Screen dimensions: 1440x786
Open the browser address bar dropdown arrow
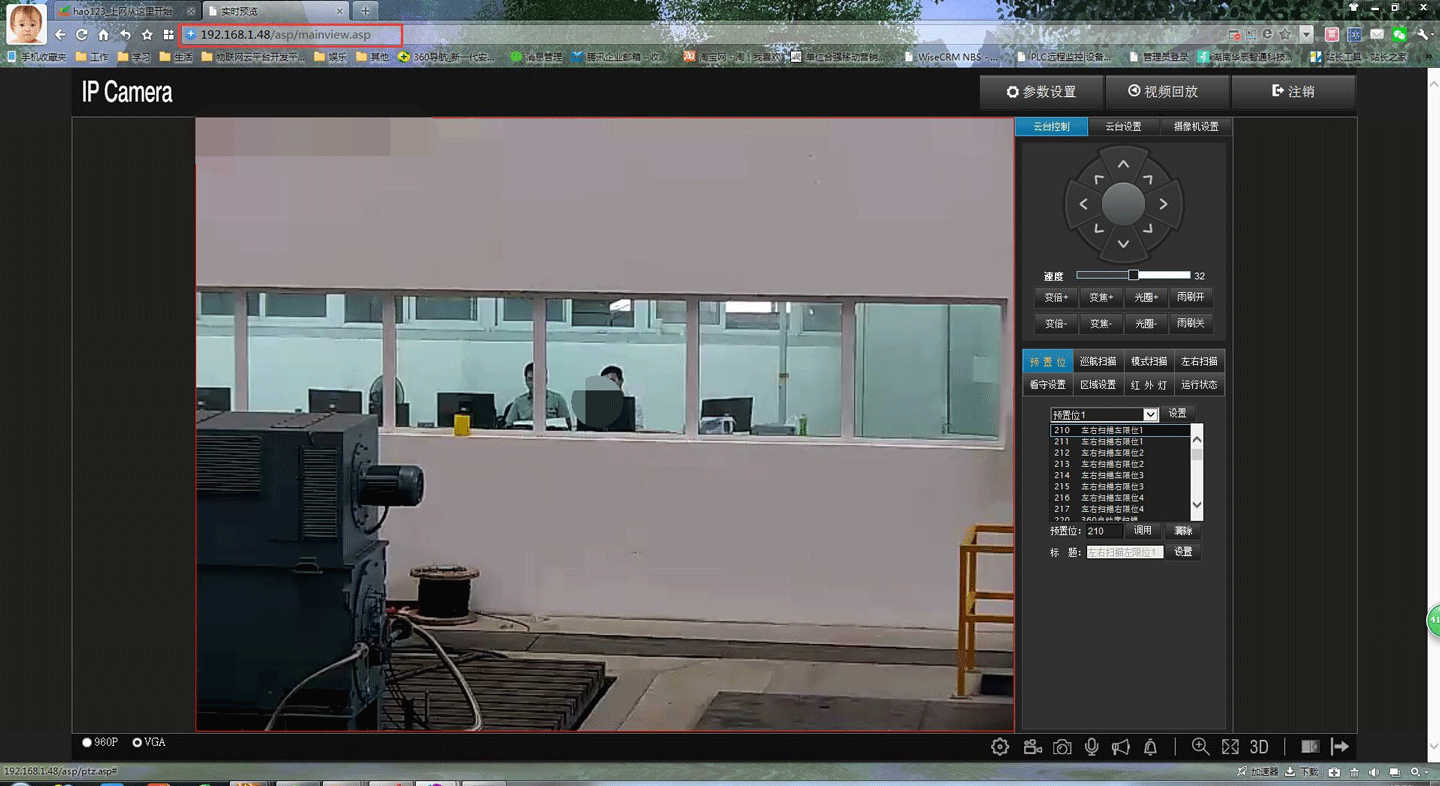(1306, 35)
